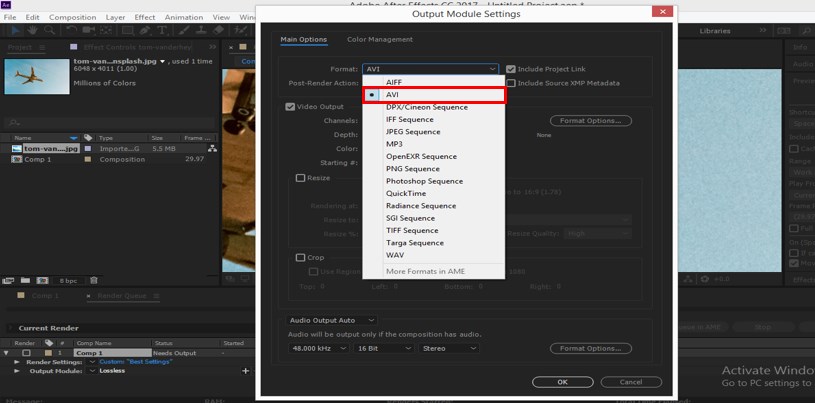
Task: Expand the Output Module triangle
Action: point(17,371)
